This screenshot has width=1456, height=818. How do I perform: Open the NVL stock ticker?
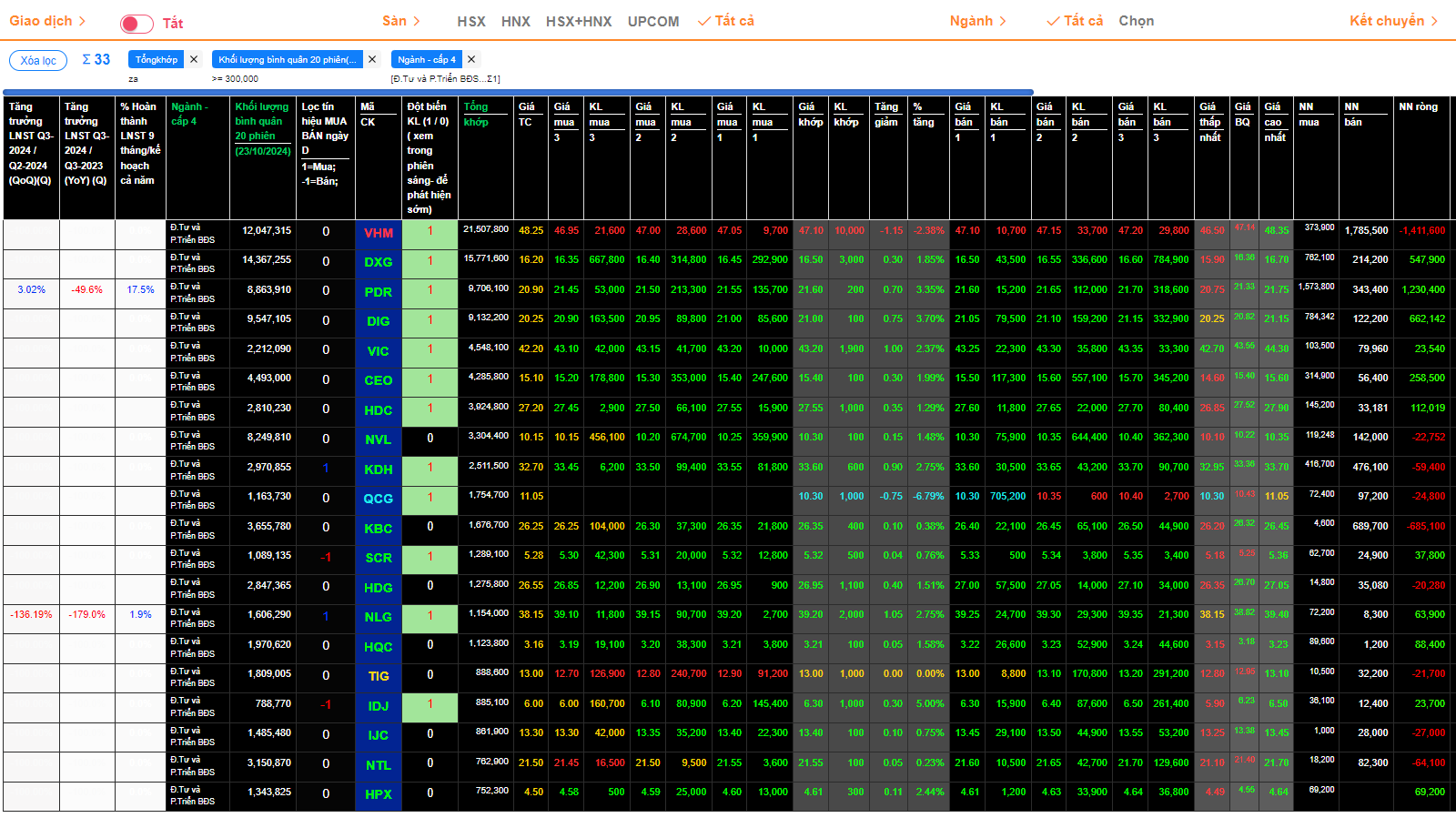[x=379, y=439]
